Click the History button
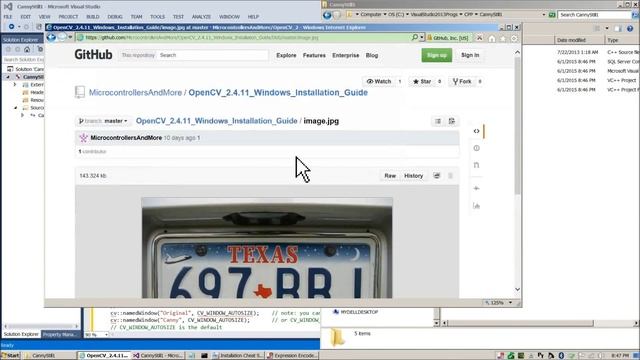 pos(413,176)
